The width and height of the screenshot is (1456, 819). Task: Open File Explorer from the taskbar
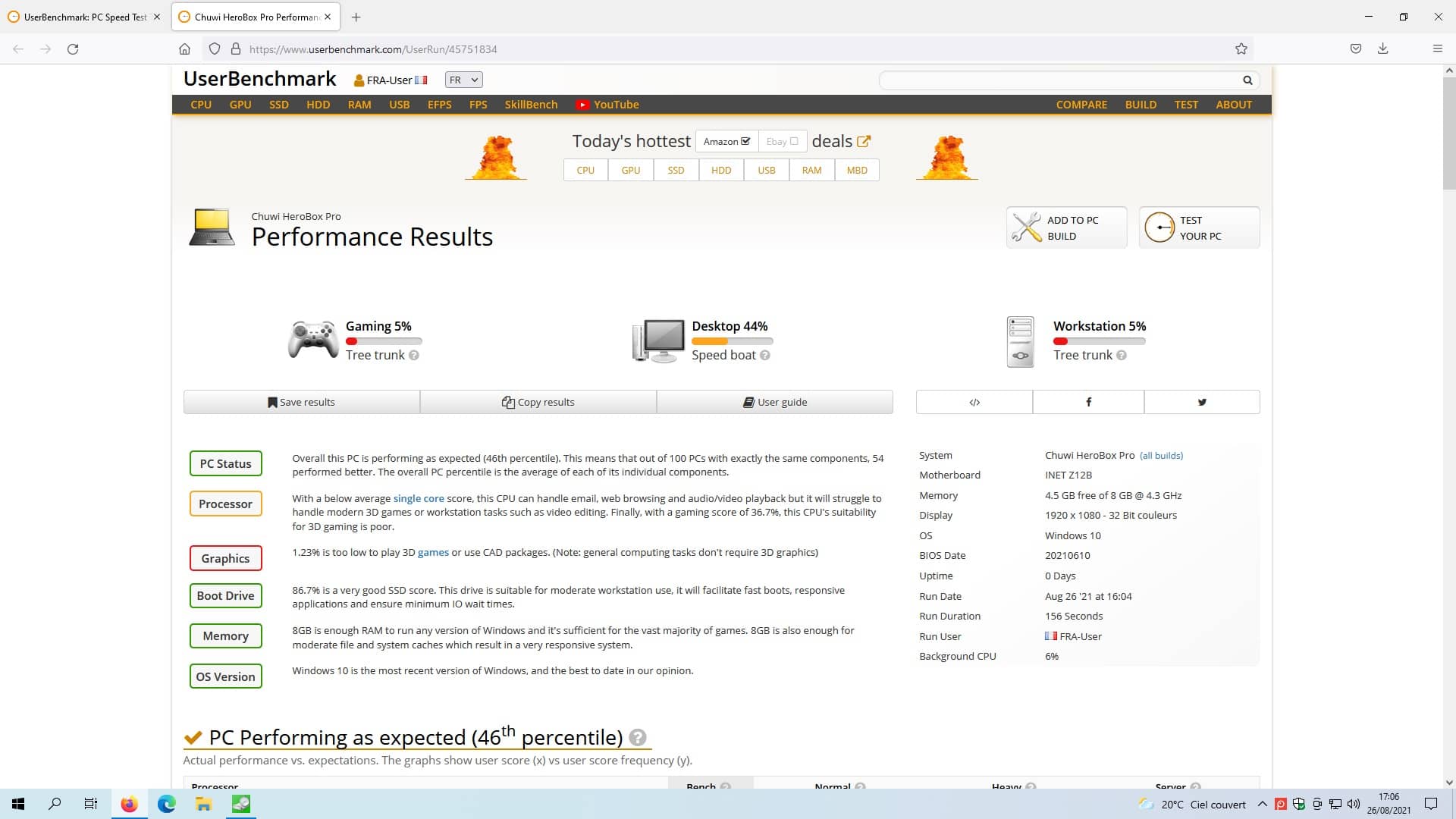(203, 804)
